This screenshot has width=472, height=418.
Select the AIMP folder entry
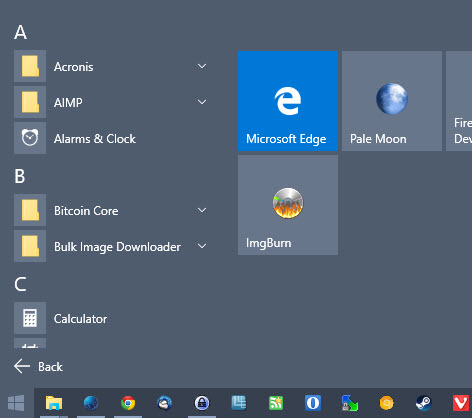[x=112, y=102]
